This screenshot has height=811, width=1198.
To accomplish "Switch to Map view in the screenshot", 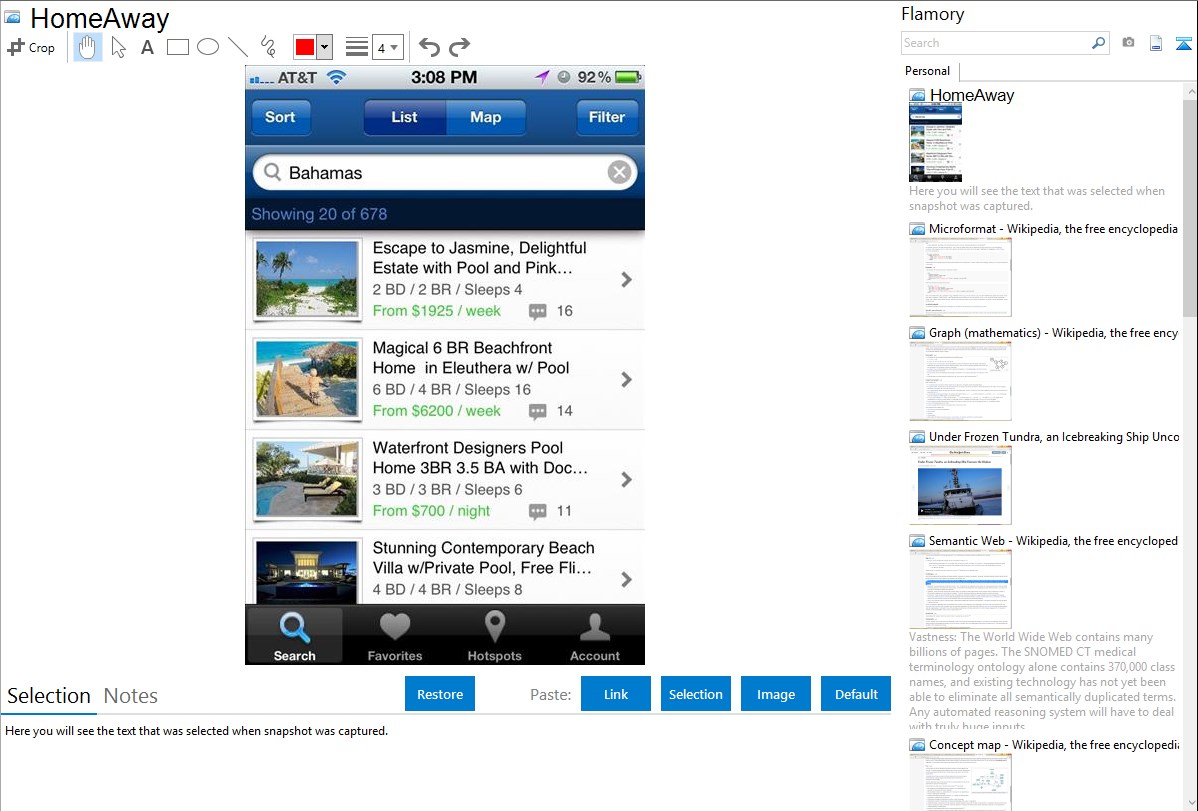I will tap(486, 117).
